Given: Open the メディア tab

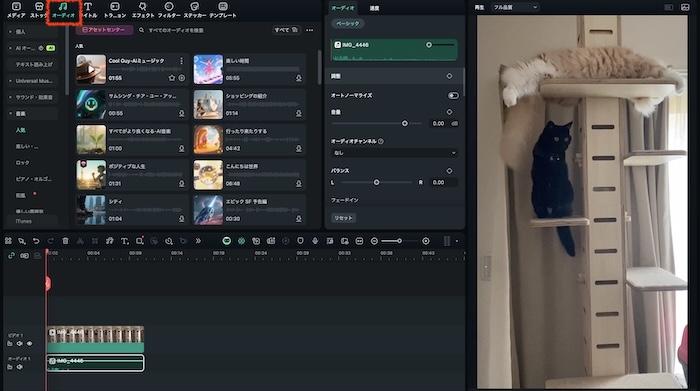Looking at the screenshot, I should click(16, 10).
